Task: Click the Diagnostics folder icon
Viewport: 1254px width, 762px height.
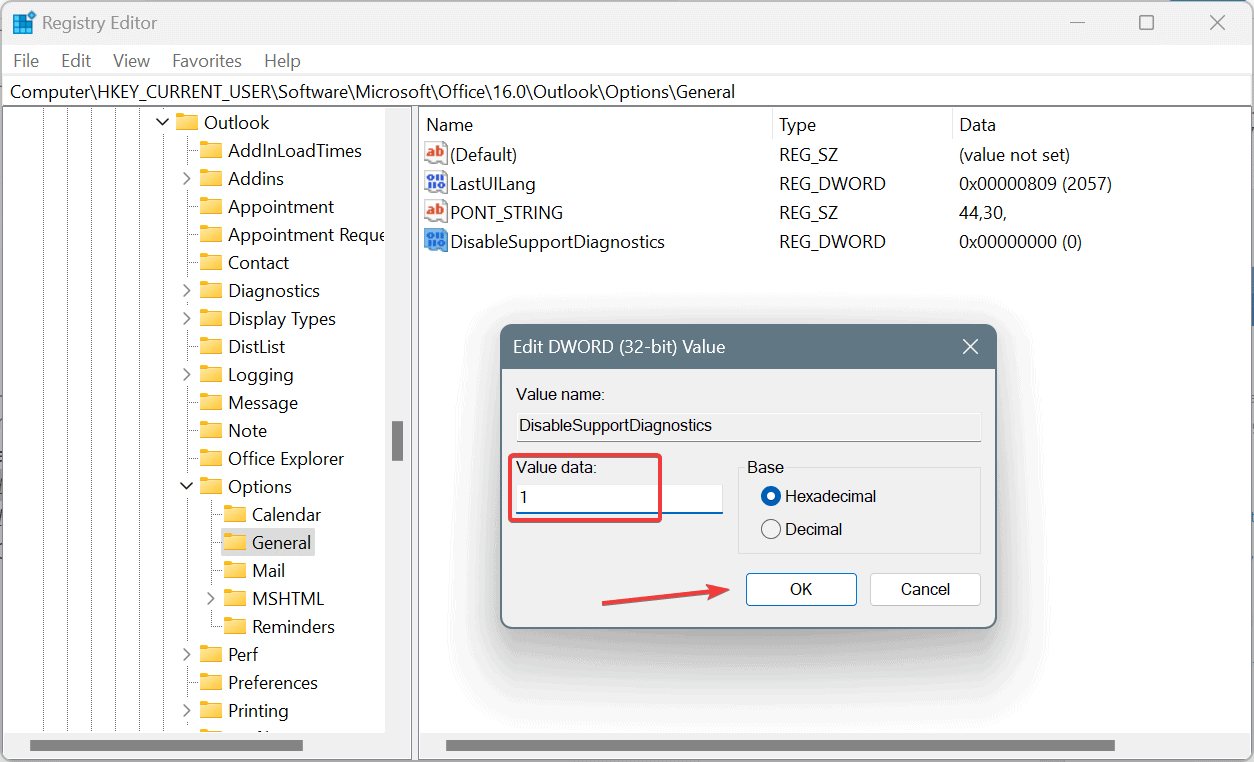Action: tap(211, 290)
